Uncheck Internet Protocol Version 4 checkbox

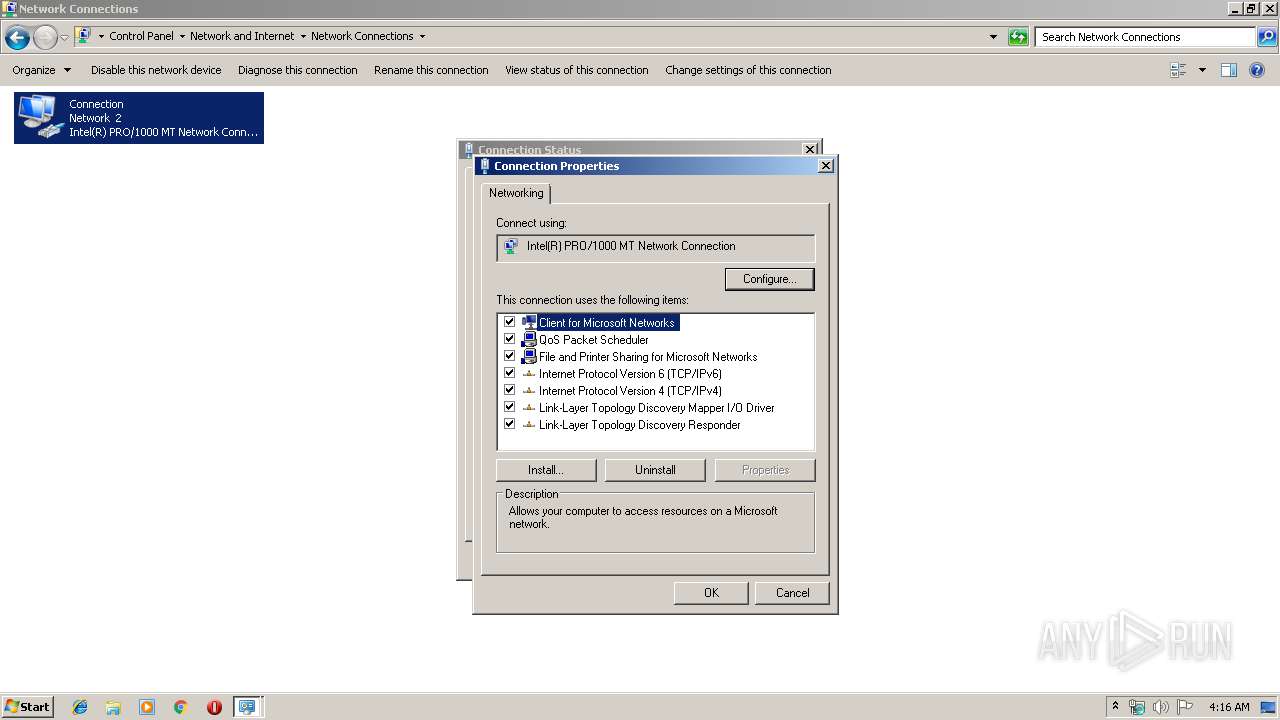(509, 390)
